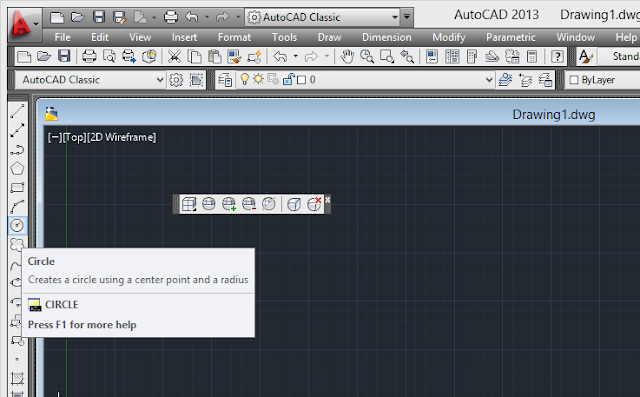The height and width of the screenshot is (397, 640).
Task: Click the Help question mark icon
Action: pyautogui.click(x=557, y=56)
